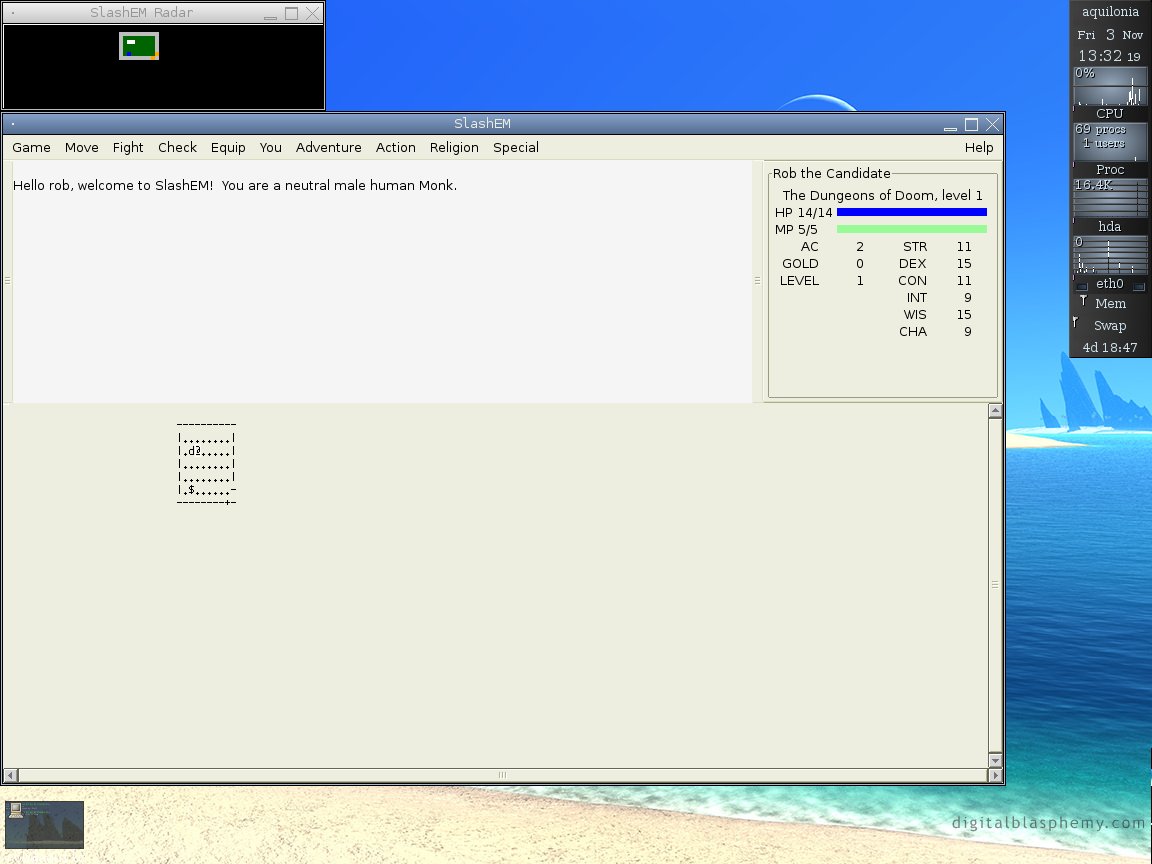Screen dimensions: 1152x864
Task: Click the pet dog 'd' glyph
Action: [x=190, y=451]
